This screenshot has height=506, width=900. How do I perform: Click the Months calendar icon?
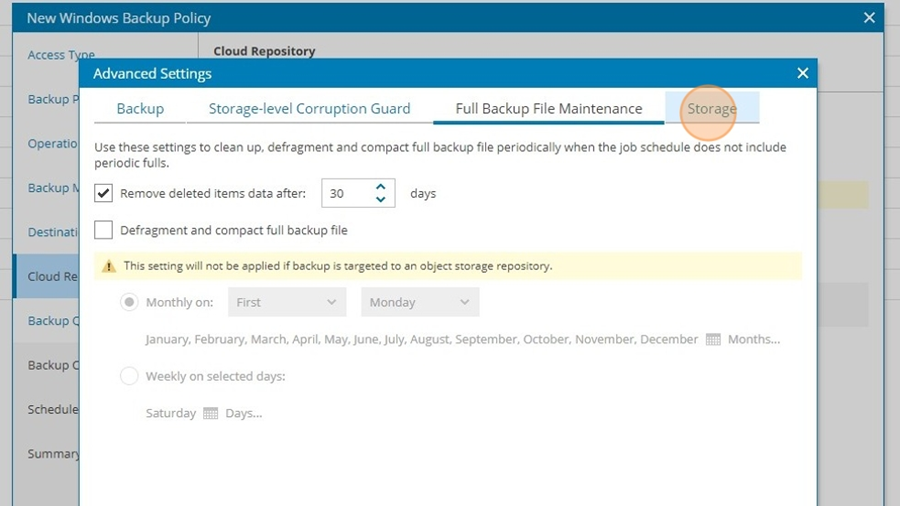point(713,340)
